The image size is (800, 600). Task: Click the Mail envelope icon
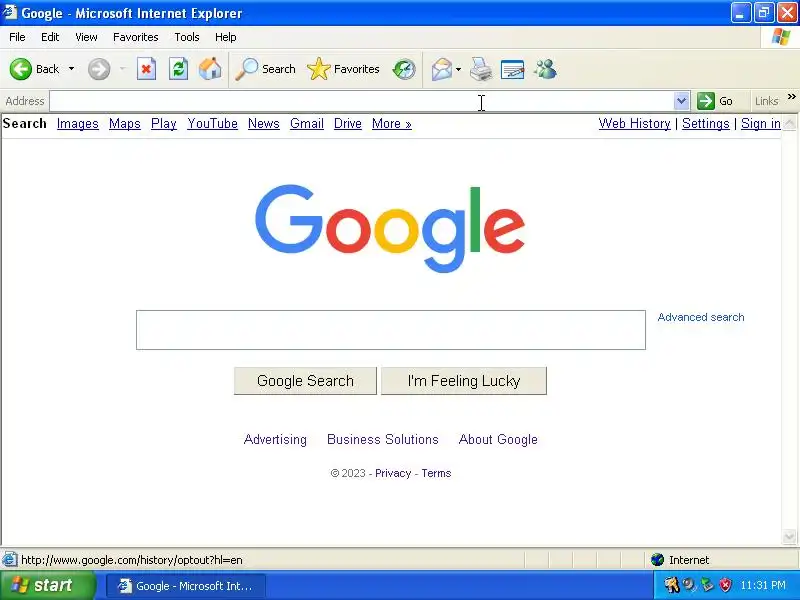pyautogui.click(x=442, y=69)
